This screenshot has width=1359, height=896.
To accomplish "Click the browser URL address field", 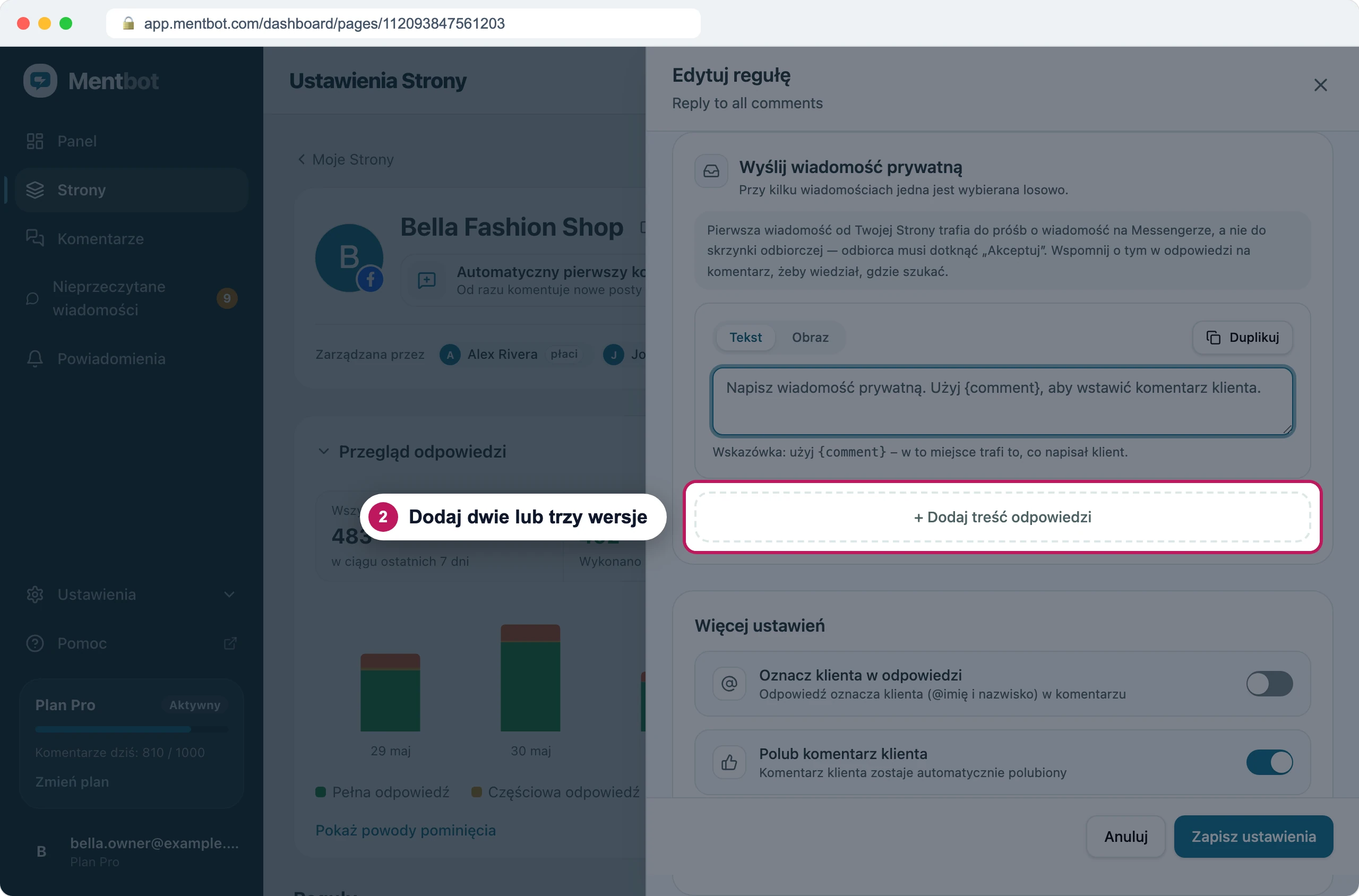I will click(x=403, y=23).
